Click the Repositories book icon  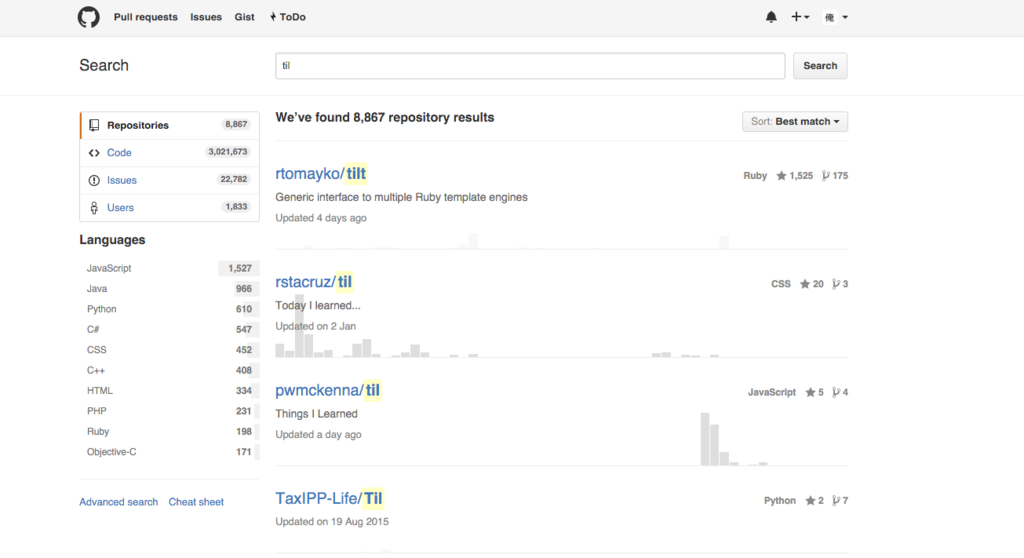tap(94, 125)
